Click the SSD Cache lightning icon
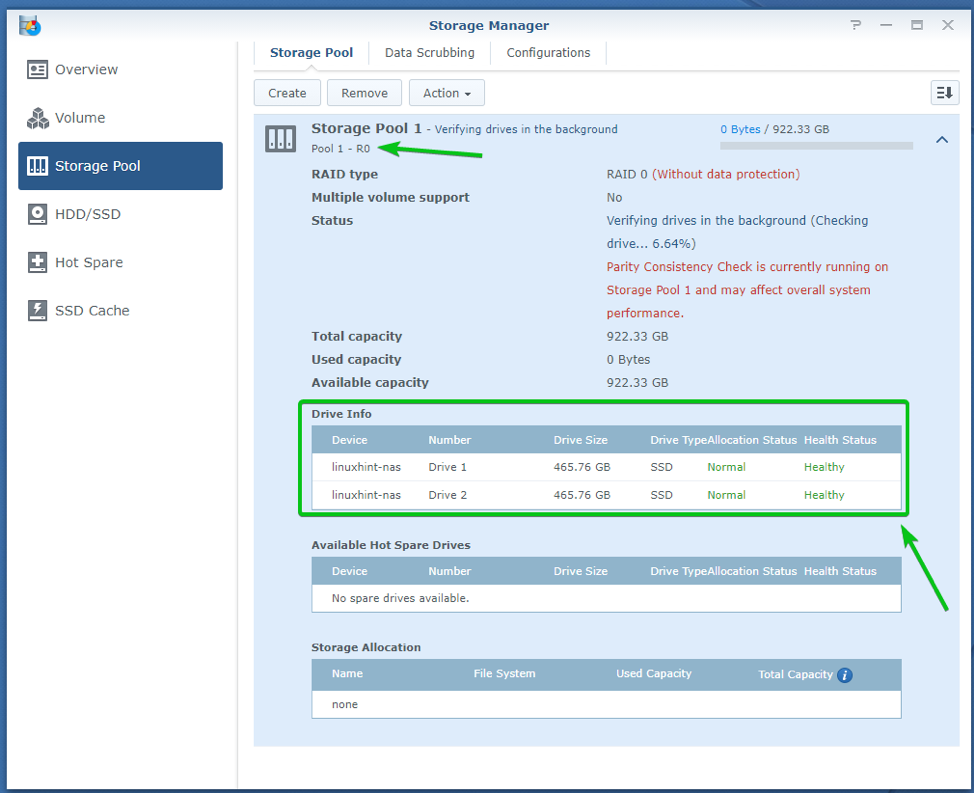The width and height of the screenshot is (974, 793). point(38,310)
